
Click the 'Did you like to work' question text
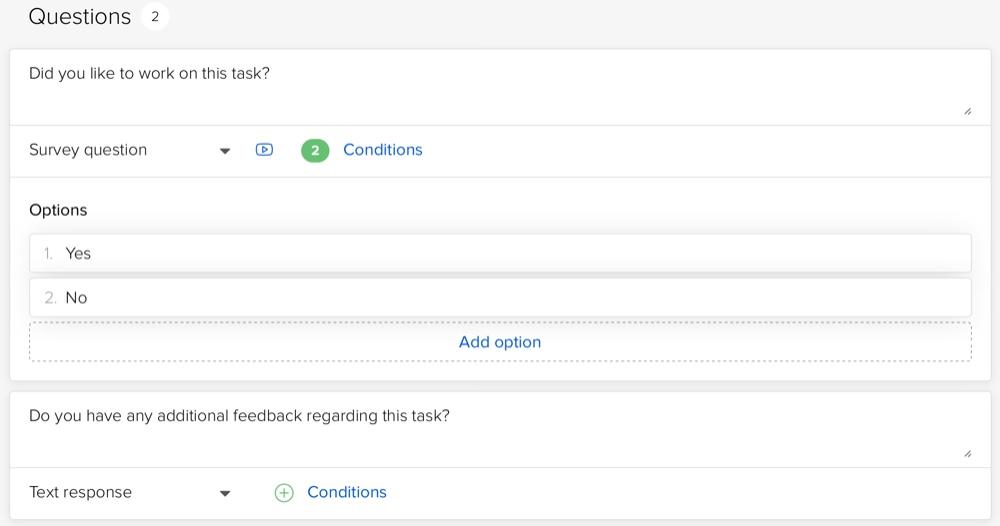point(149,73)
